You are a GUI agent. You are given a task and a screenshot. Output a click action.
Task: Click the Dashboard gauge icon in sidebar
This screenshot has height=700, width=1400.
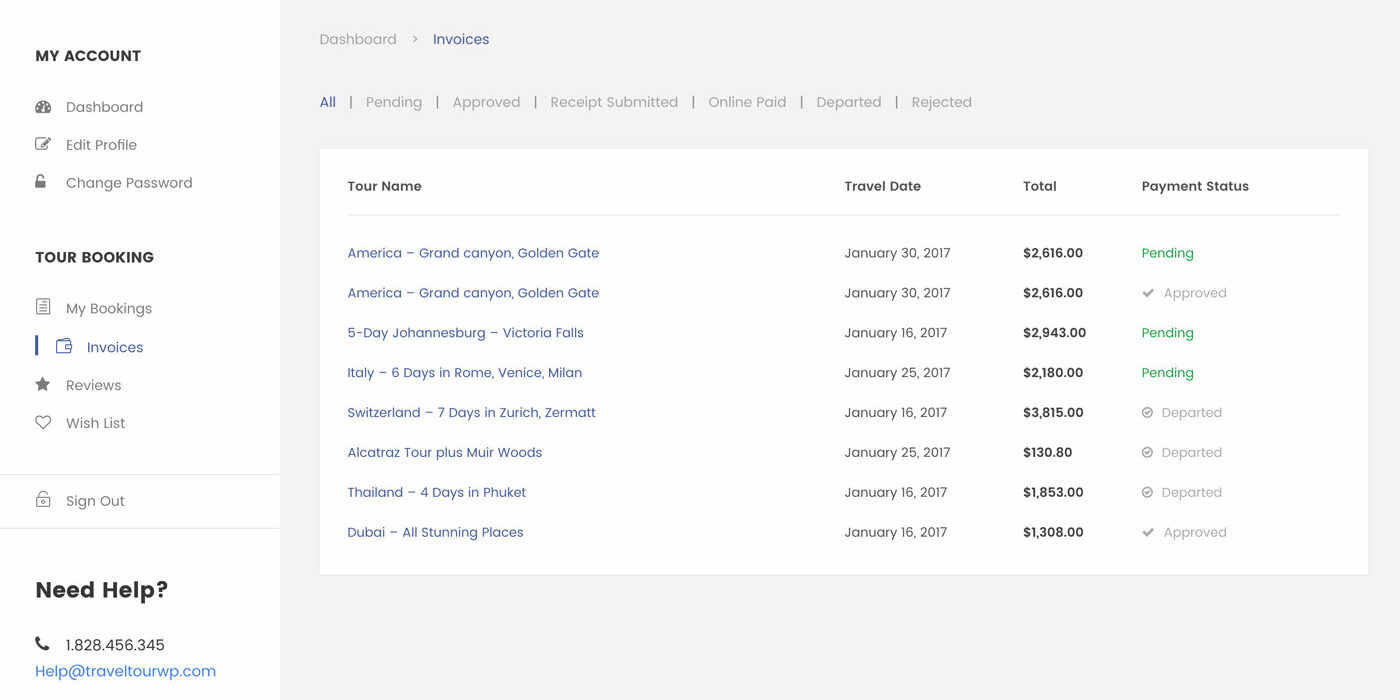[43, 107]
